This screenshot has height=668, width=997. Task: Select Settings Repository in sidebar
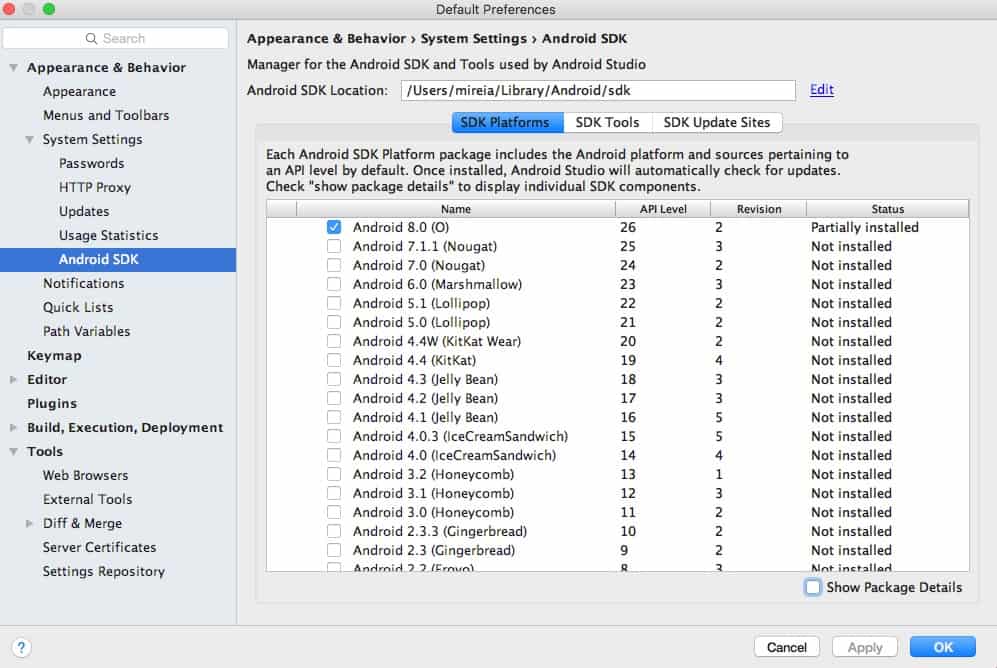pyautogui.click(x=104, y=571)
